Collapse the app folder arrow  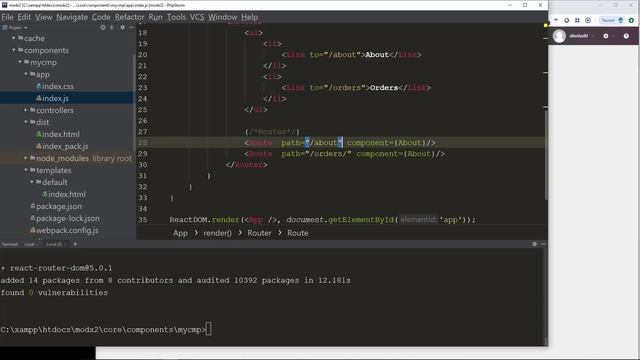(26, 74)
